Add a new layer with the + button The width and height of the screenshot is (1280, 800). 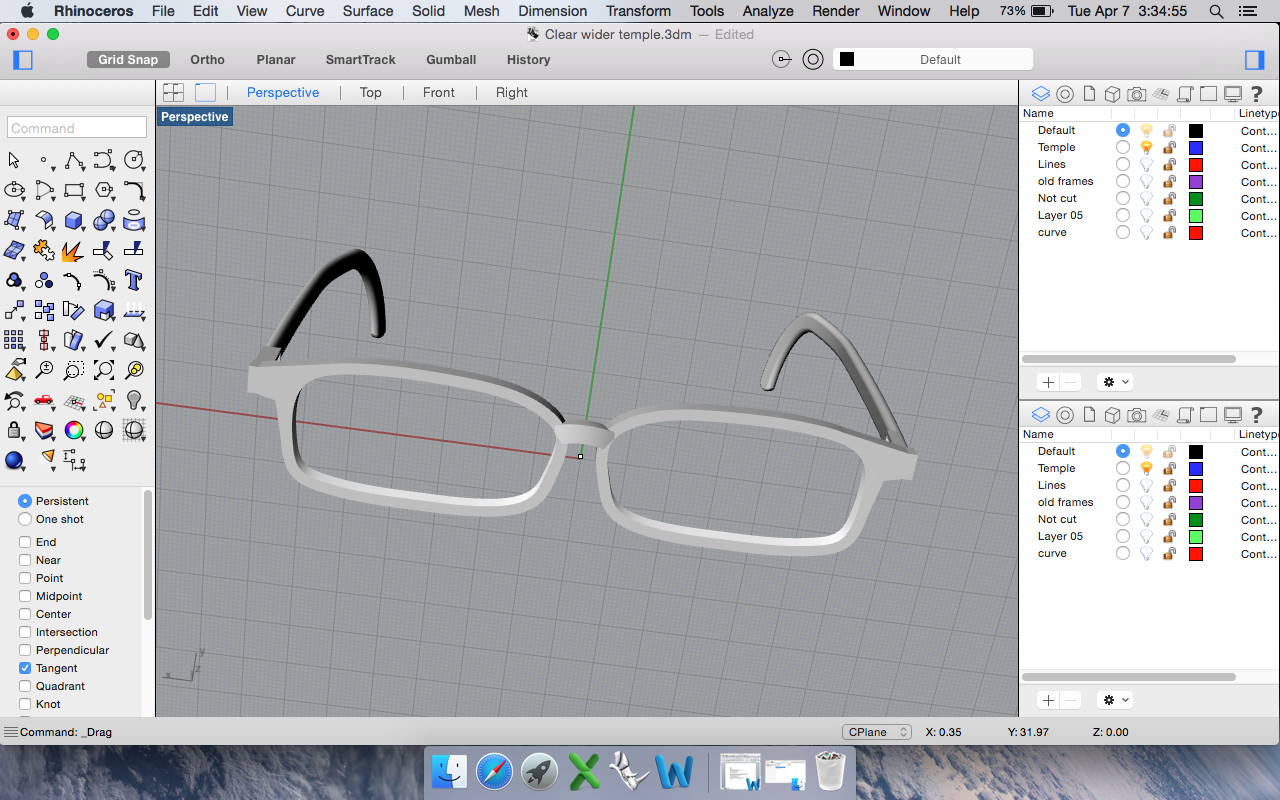pyautogui.click(x=1047, y=382)
